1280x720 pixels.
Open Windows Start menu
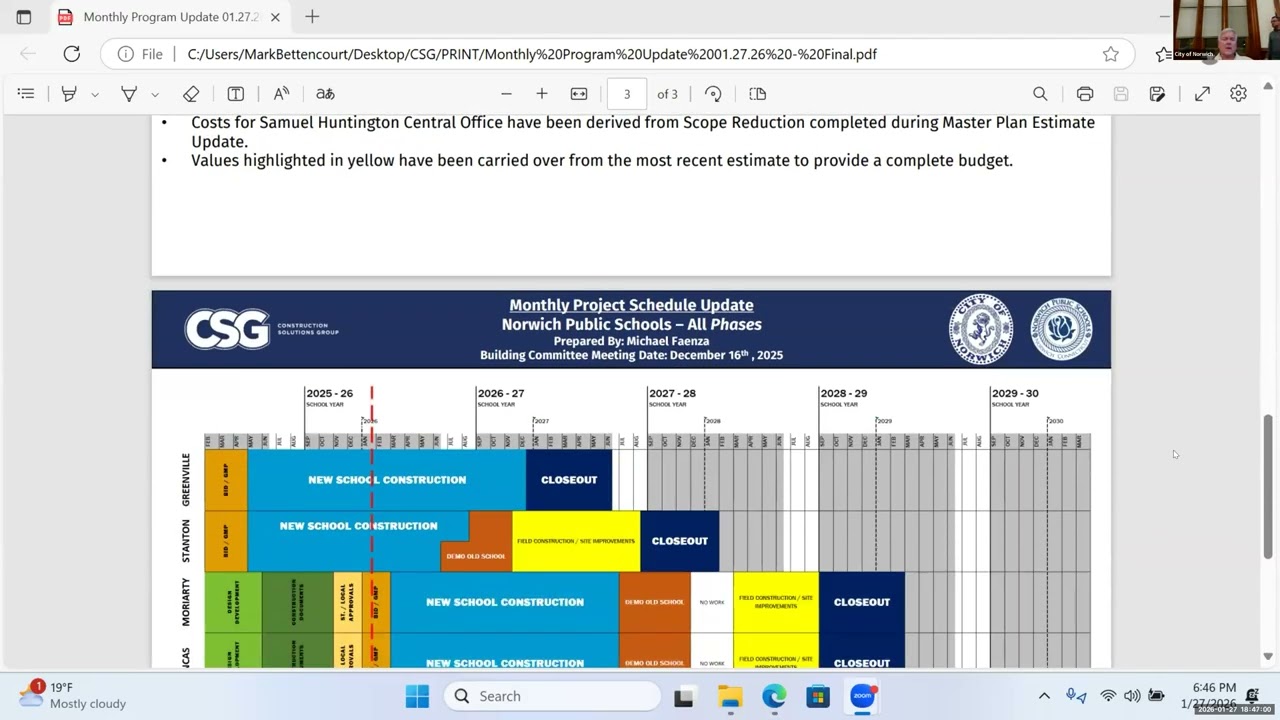pyautogui.click(x=417, y=696)
